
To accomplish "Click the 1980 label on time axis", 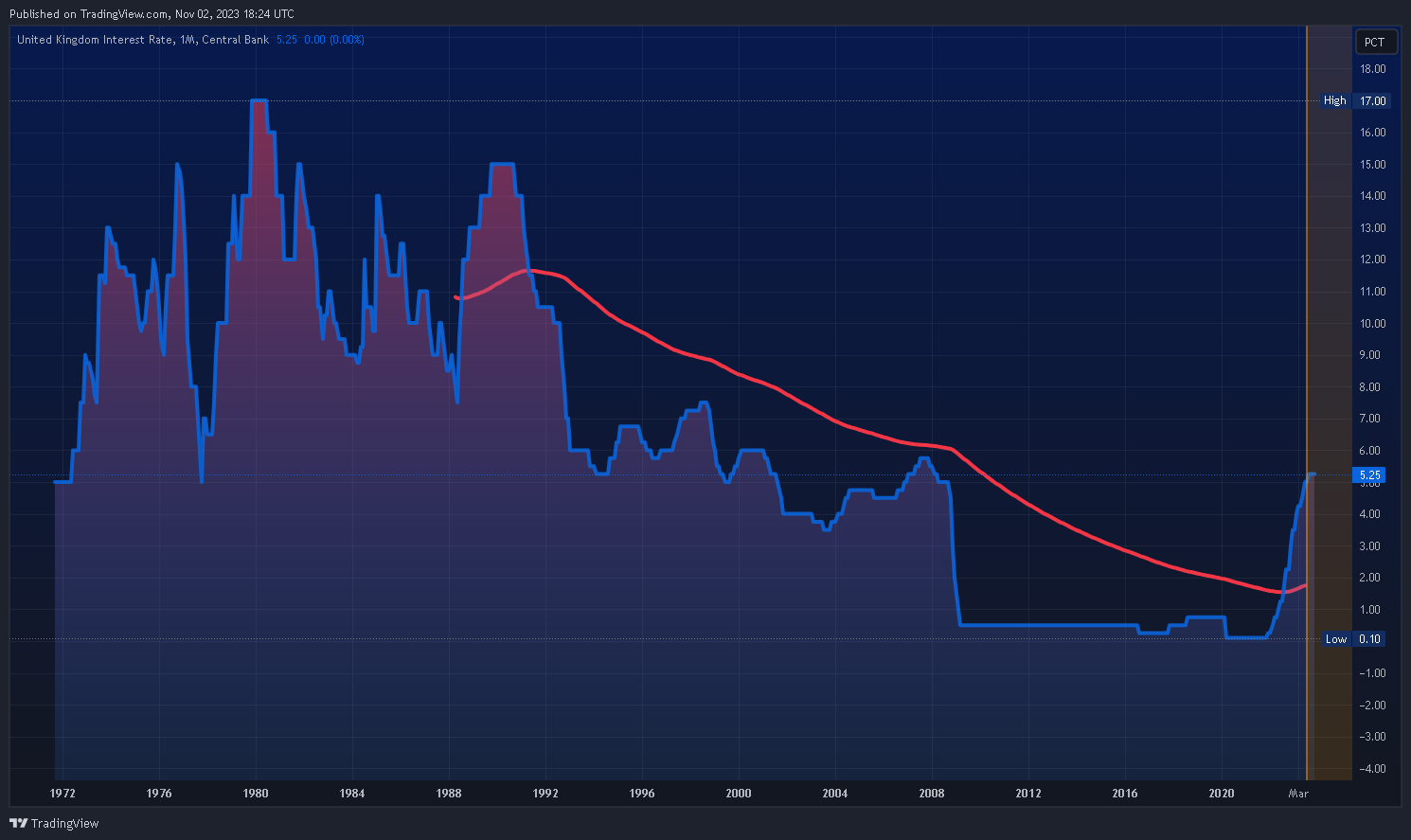I will tap(256, 794).
